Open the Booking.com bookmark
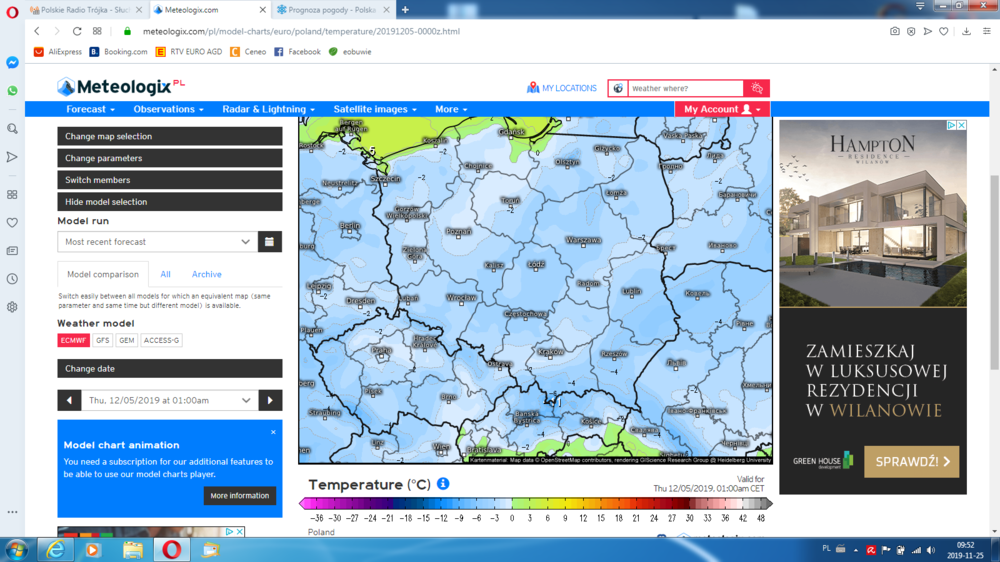The width and height of the screenshot is (1000, 562). point(119,52)
